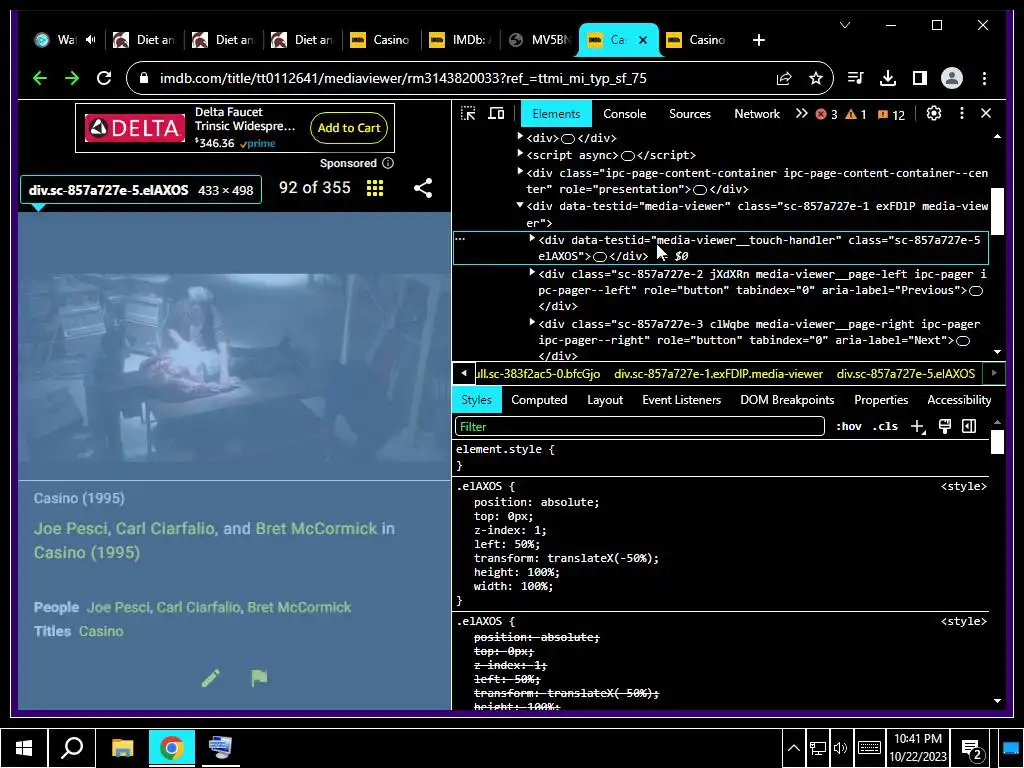Share this page from address bar

coord(784,78)
